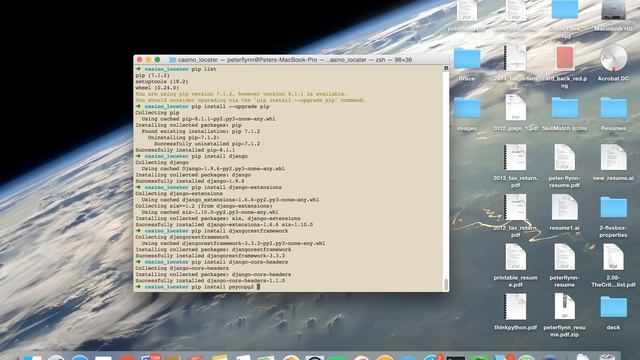640x360 pixels.
Task: Click 'Successfully installed django-1.9.4' line
Action: tap(190, 181)
